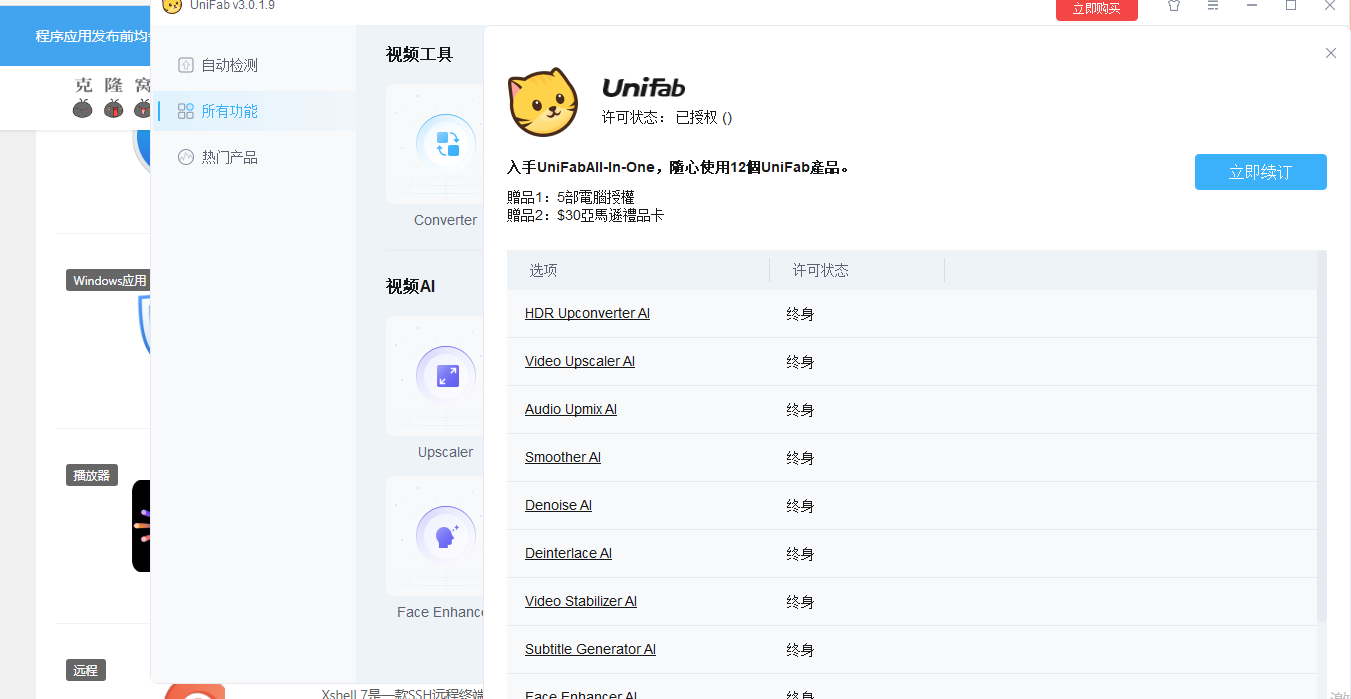The height and width of the screenshot is (699, 1351).
Task: Open the HDR Upconverter AI link
Action: click(x=587, y=313)
